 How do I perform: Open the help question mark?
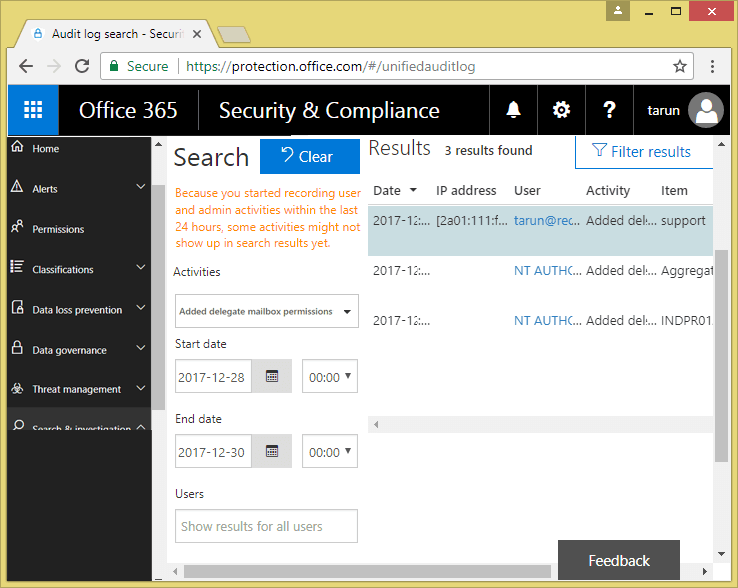coord(609,110)
